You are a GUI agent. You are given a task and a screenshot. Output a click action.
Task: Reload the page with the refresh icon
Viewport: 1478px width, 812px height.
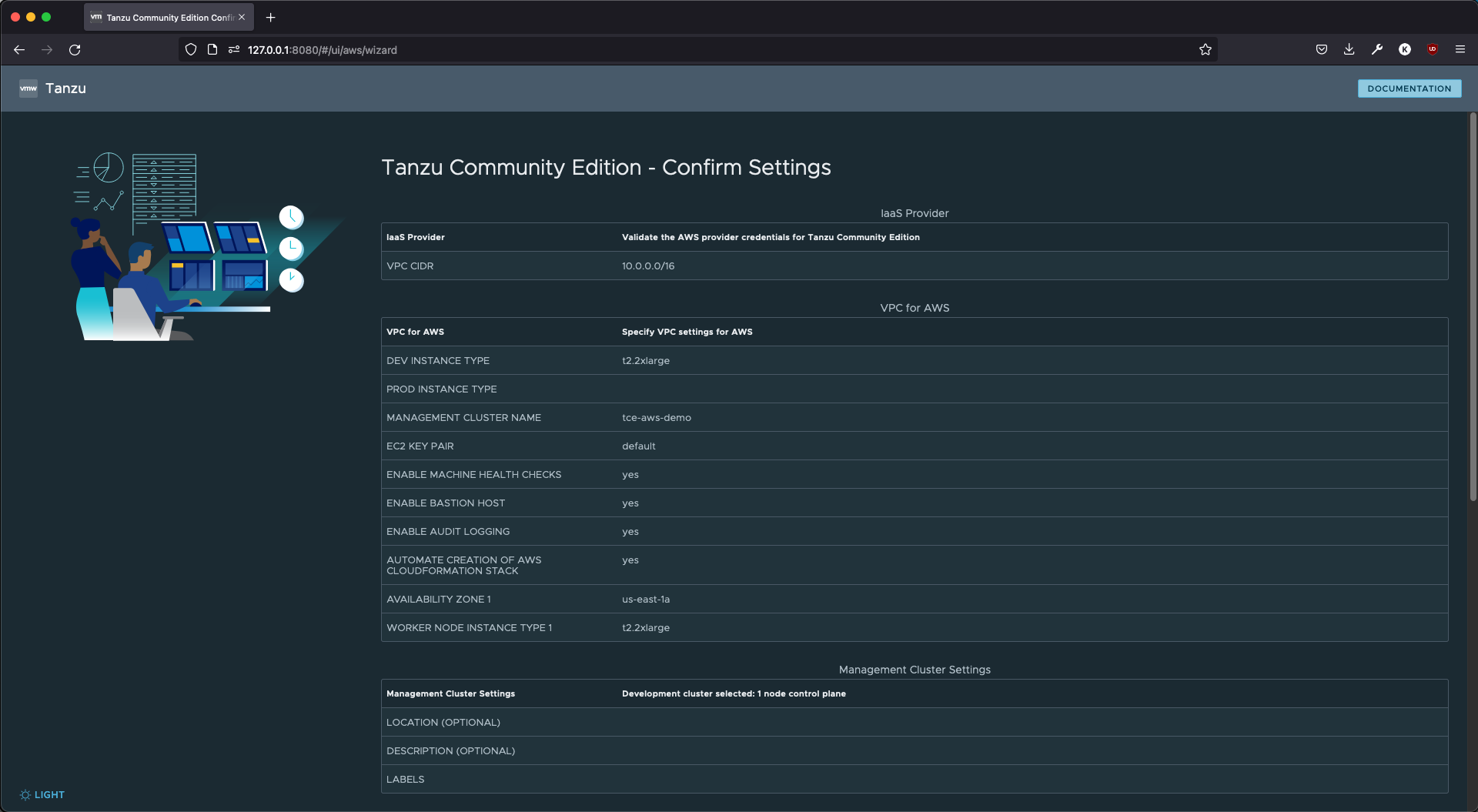(x=75, y=50)
